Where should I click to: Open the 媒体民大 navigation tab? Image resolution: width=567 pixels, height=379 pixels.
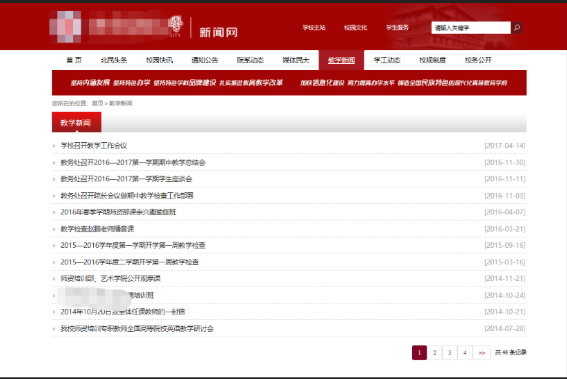296,60
